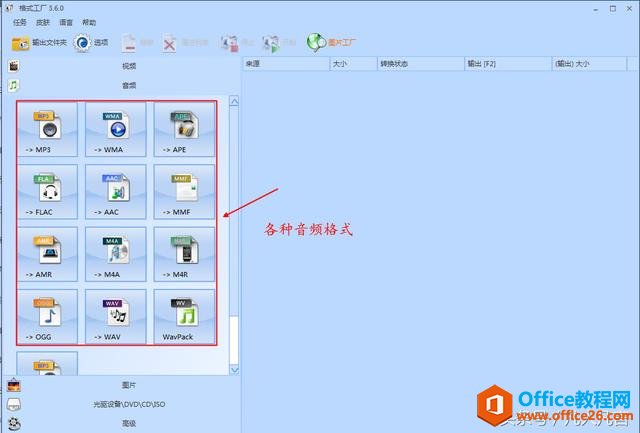Pick the OGG format tile
This screenshot has width=640, height=433.
(x=49, y=316)
